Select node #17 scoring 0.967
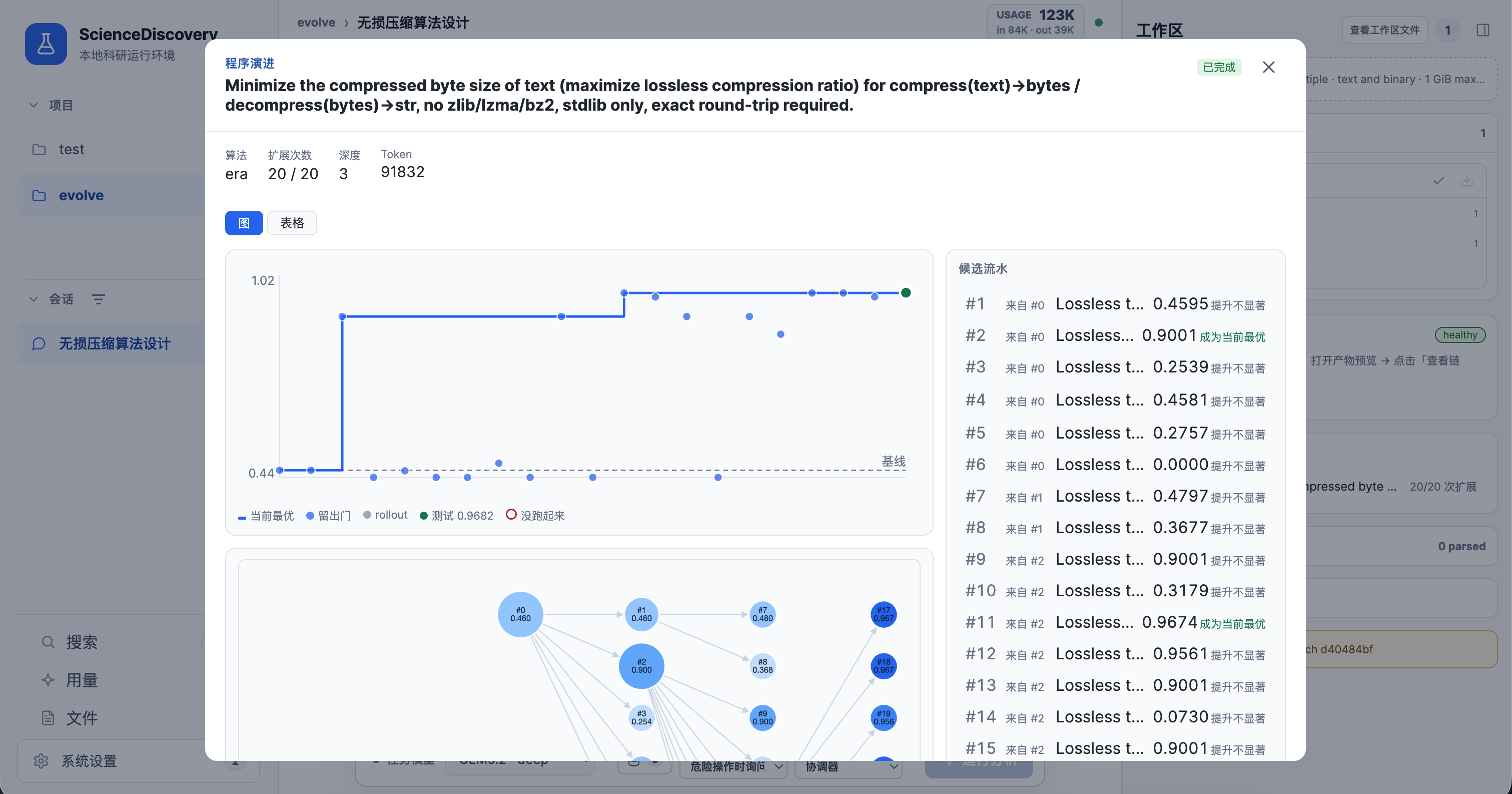The image size is (1512, 794). [884, 614]
